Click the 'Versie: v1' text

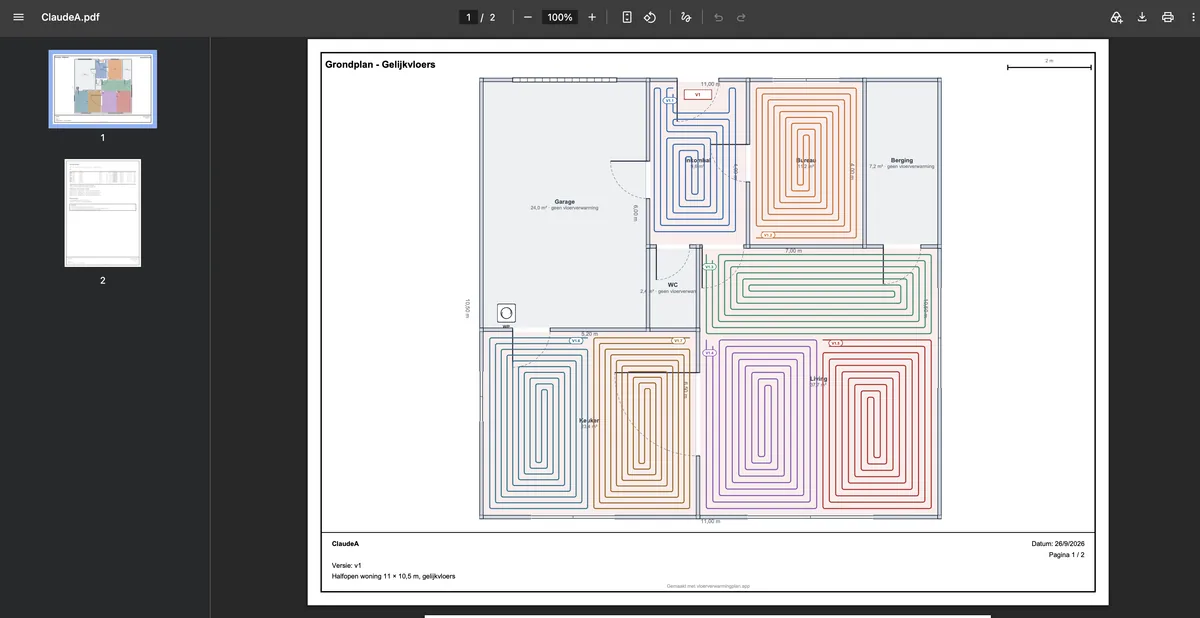tap(346, 565)
